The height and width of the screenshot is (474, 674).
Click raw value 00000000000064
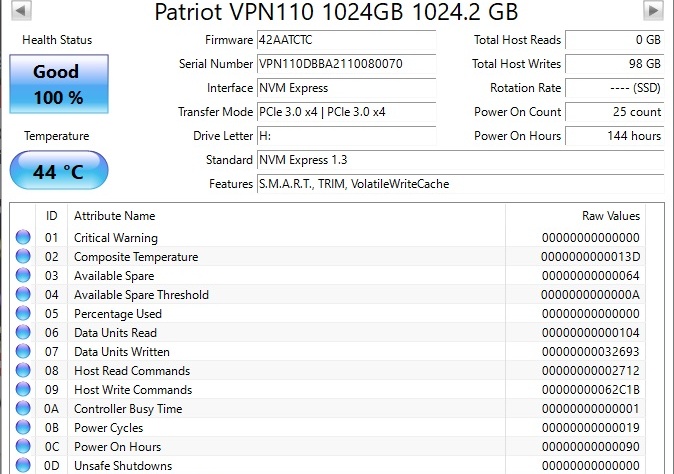click(x=590, y=275)
